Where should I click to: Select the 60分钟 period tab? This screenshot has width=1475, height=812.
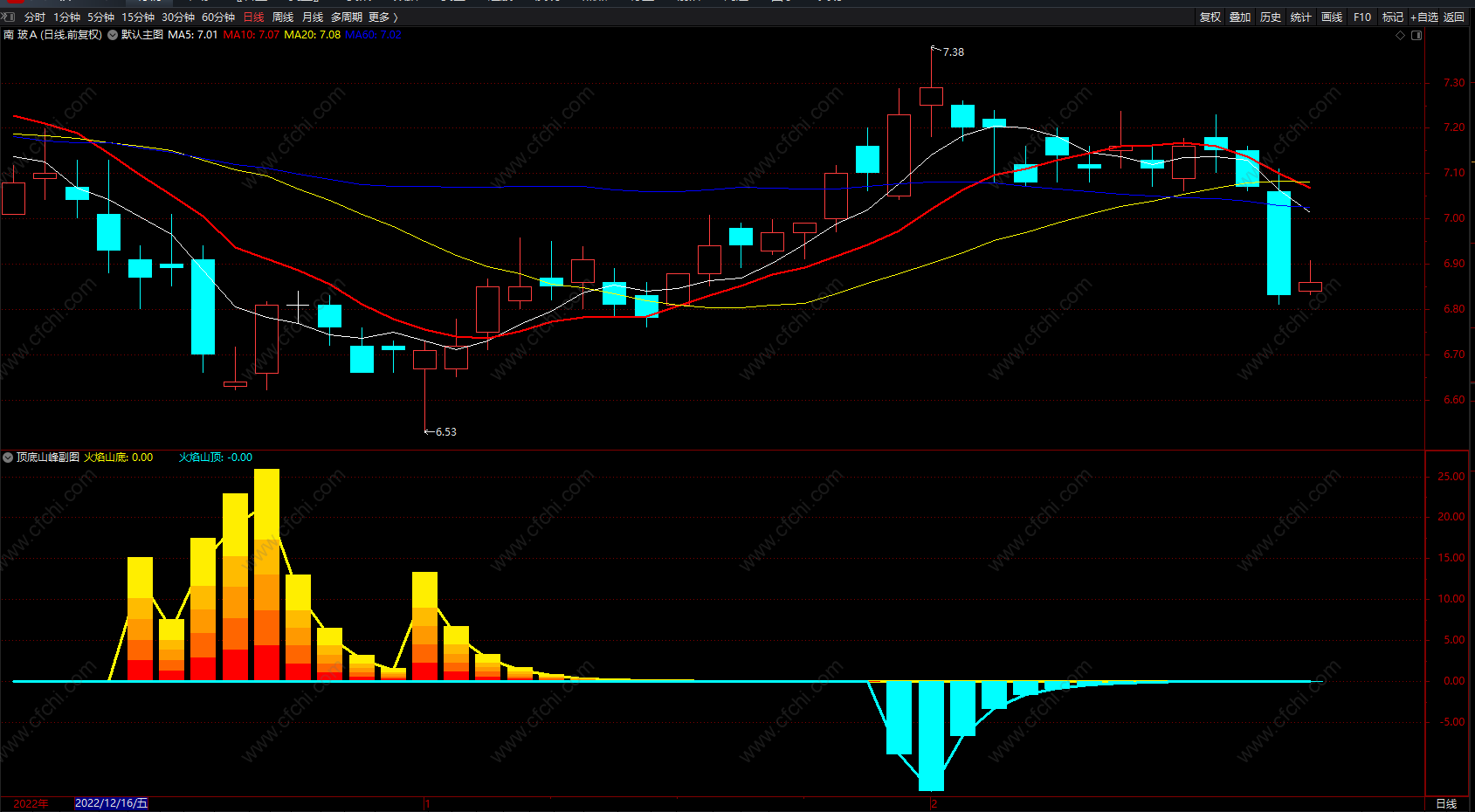(218, 17)
